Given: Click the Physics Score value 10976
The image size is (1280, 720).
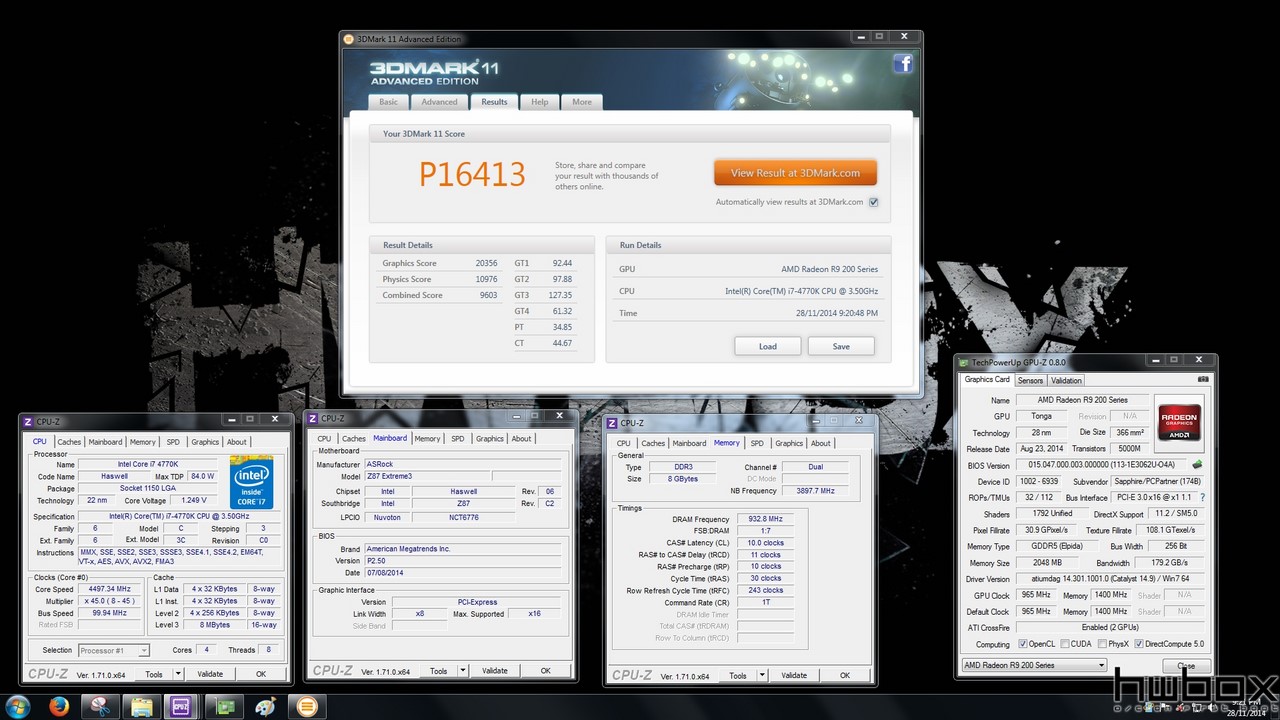Looking at the screenshot, I should 487,279.
